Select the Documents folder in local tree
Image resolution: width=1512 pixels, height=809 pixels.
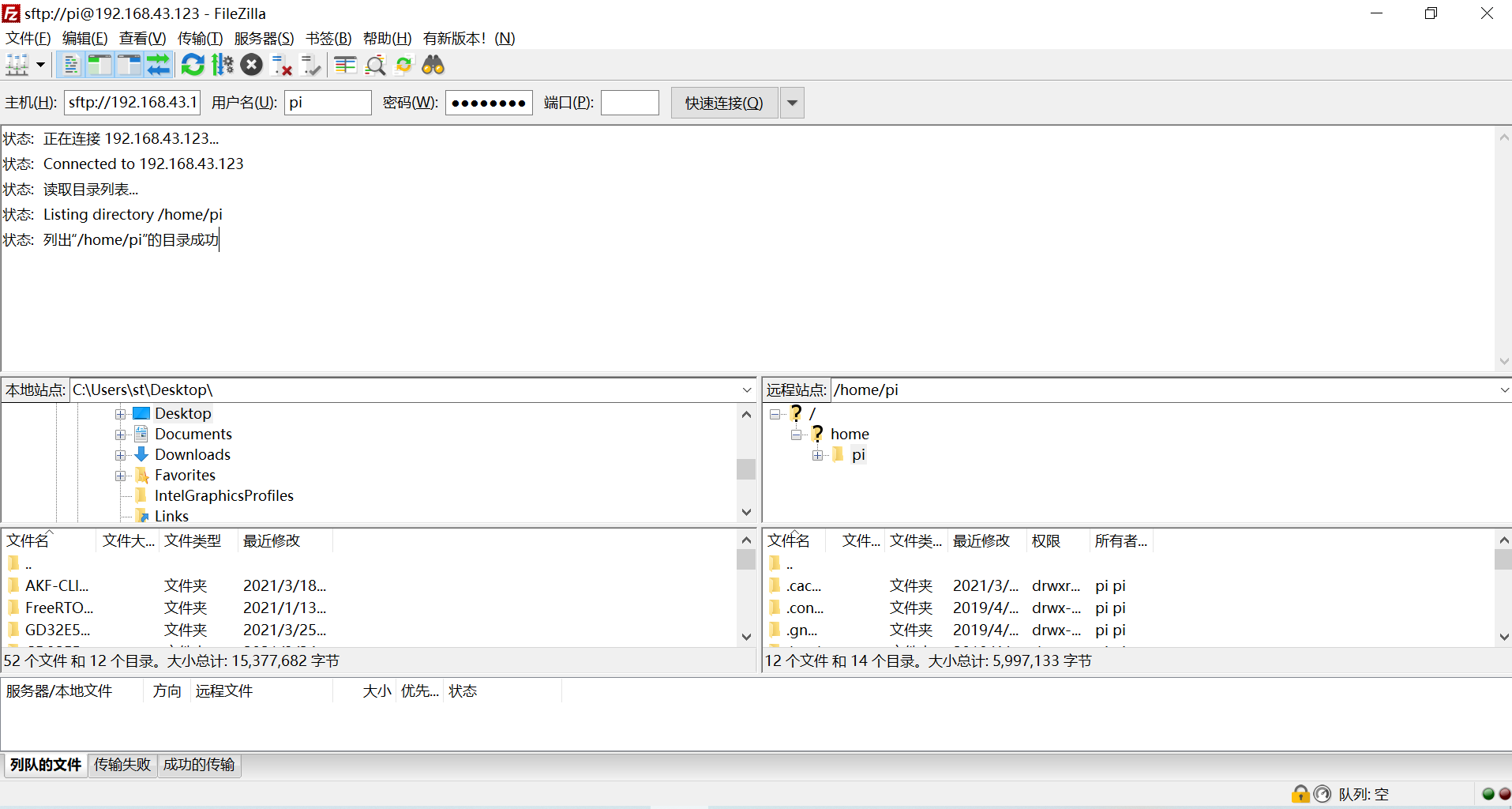coord(193,434)
